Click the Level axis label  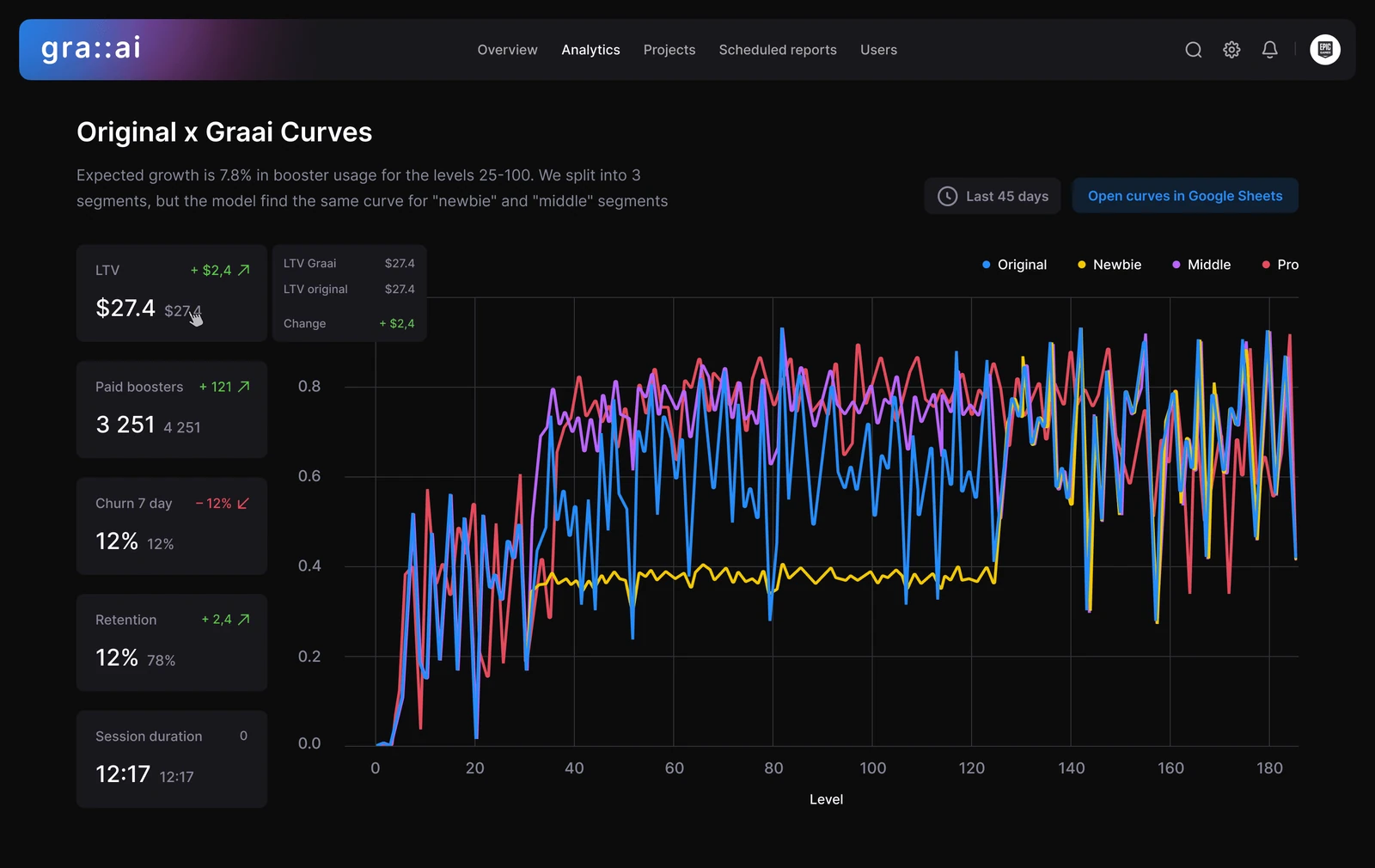point(826,799)
